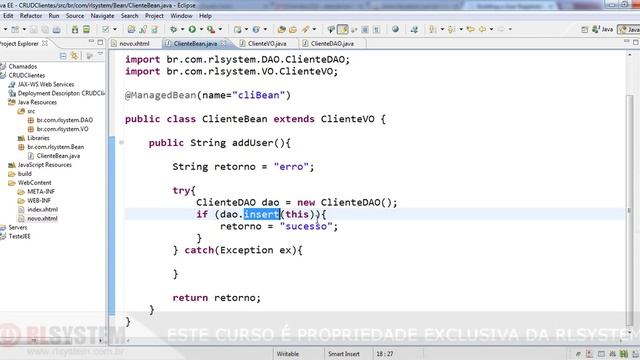The width and height of the screenshot is (640, 360).
Task: Click the Search flashlight toolbar icon
Action: coord(305,29)
